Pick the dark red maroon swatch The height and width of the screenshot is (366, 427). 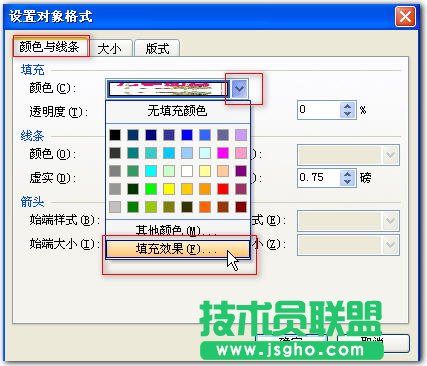tap(241, 207)
